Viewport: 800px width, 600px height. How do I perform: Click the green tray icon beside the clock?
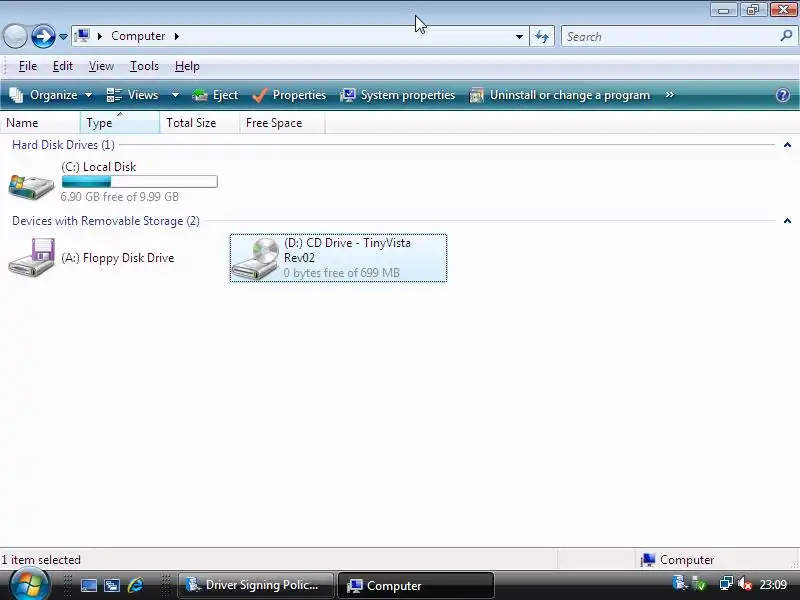tap(698, 584)
